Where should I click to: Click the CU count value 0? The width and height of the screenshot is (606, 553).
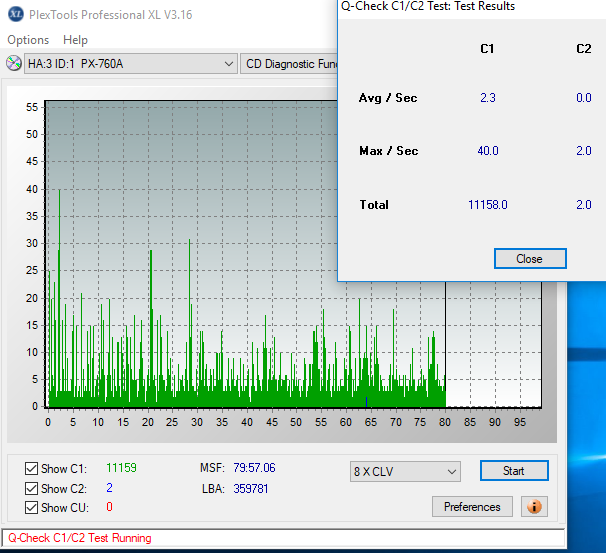[109, 507]
